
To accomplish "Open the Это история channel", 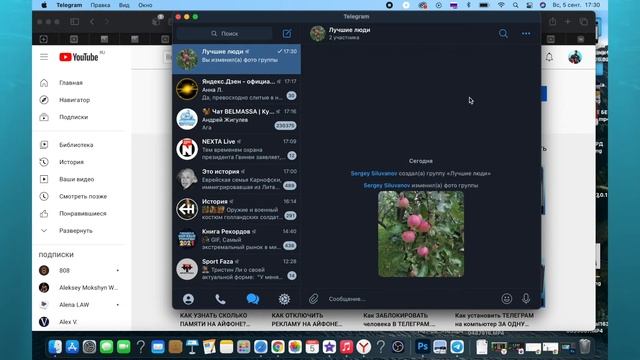I will (x=237, y=179).
